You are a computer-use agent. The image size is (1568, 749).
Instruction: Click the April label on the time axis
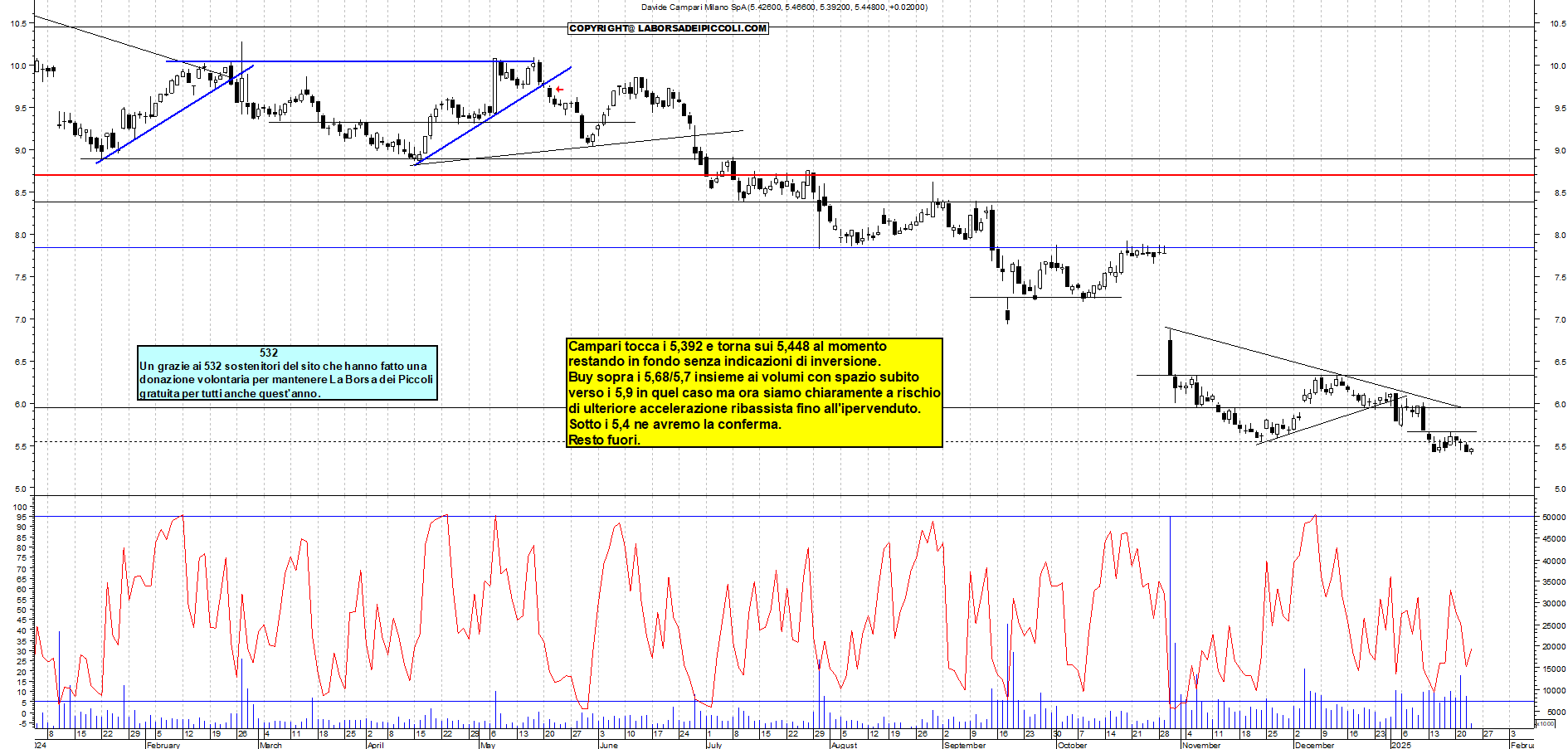click(376, 745)
